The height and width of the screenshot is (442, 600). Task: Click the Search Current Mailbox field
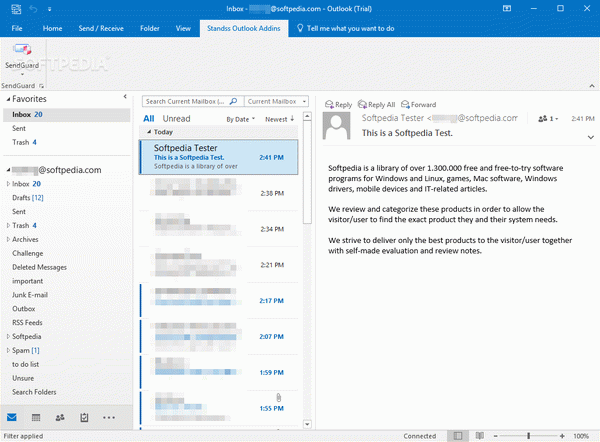pos(190,101)
